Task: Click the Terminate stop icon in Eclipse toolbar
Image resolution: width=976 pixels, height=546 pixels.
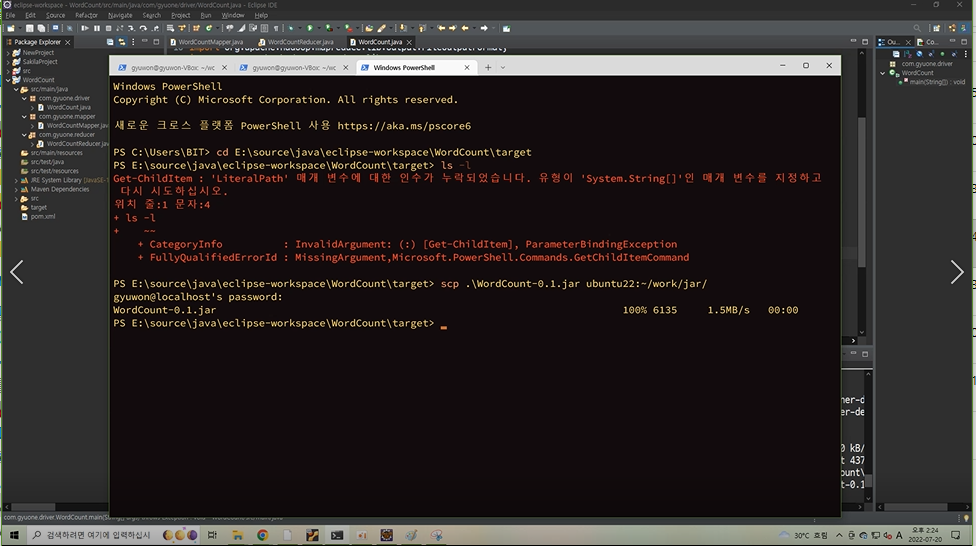Action: click(108, 28)
